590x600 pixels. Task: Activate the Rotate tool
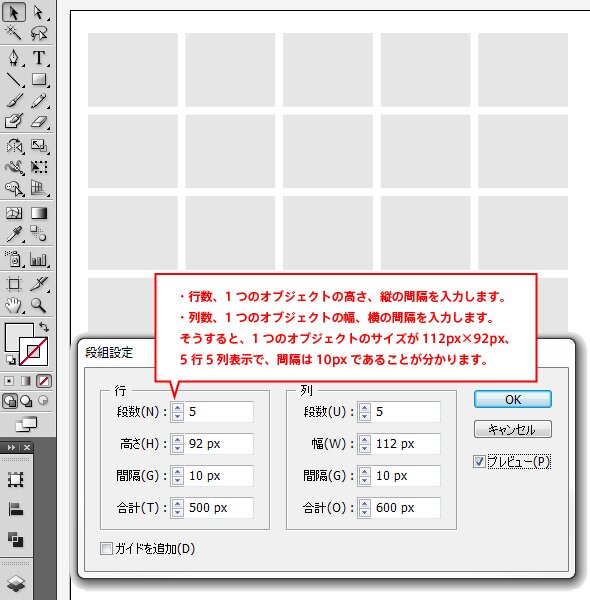pyautogui.click(x=14, y=146)
